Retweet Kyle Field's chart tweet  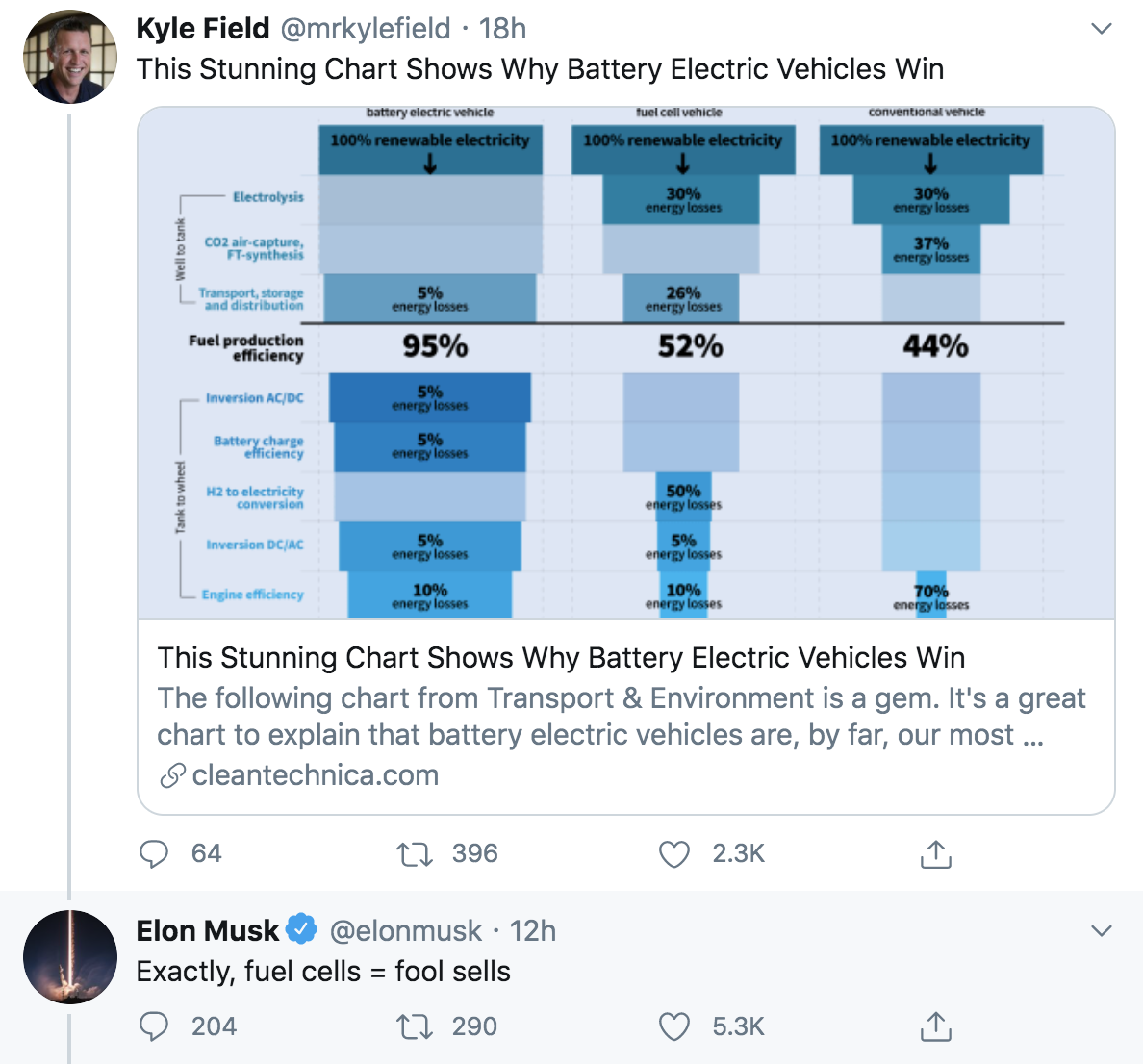415,853
